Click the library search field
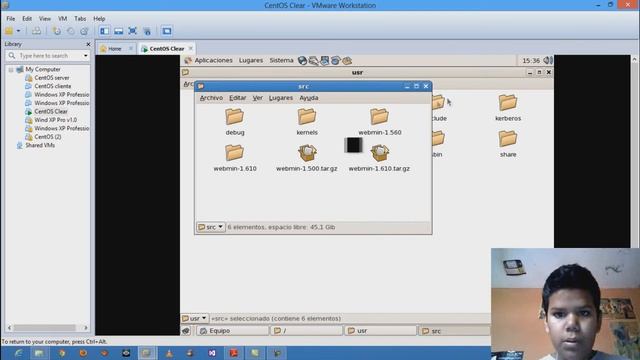This screenshot has height=360, width=640. [x=48, y=56]
